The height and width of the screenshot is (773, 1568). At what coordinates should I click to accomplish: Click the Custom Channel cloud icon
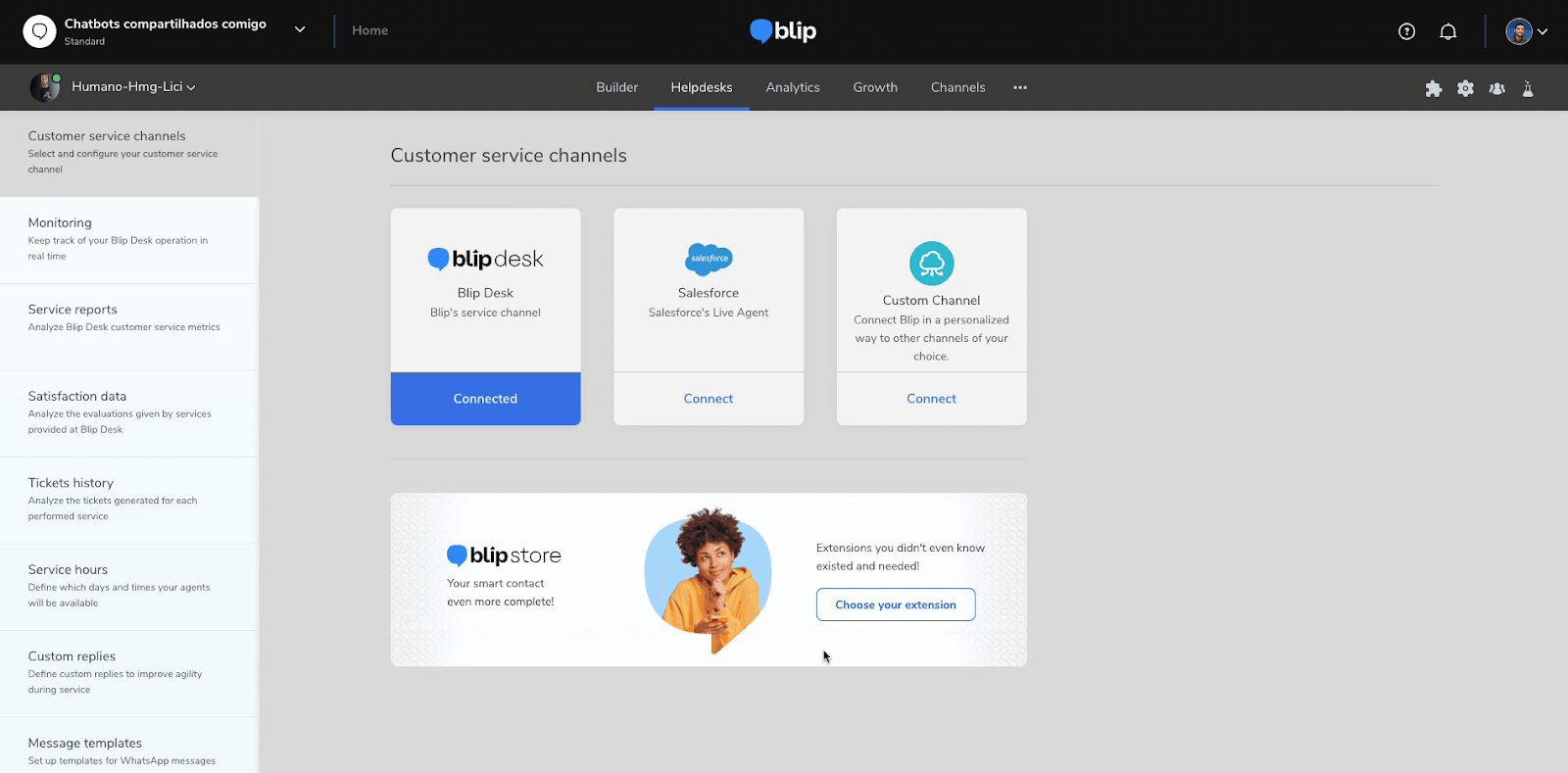click(x=931, y=263)
